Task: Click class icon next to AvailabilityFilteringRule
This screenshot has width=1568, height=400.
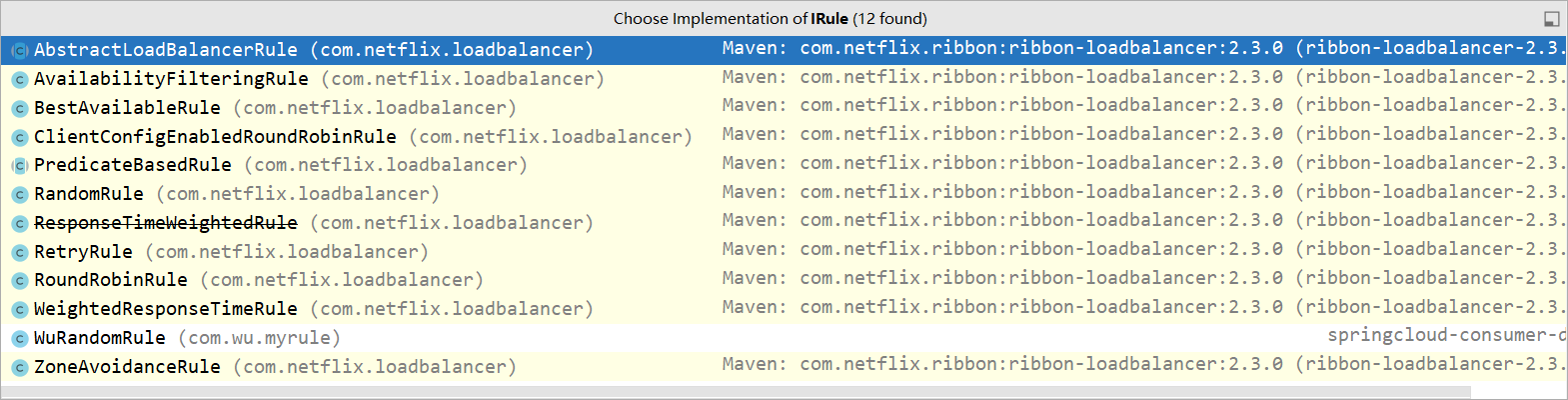Action: click(x=19, y=79)
